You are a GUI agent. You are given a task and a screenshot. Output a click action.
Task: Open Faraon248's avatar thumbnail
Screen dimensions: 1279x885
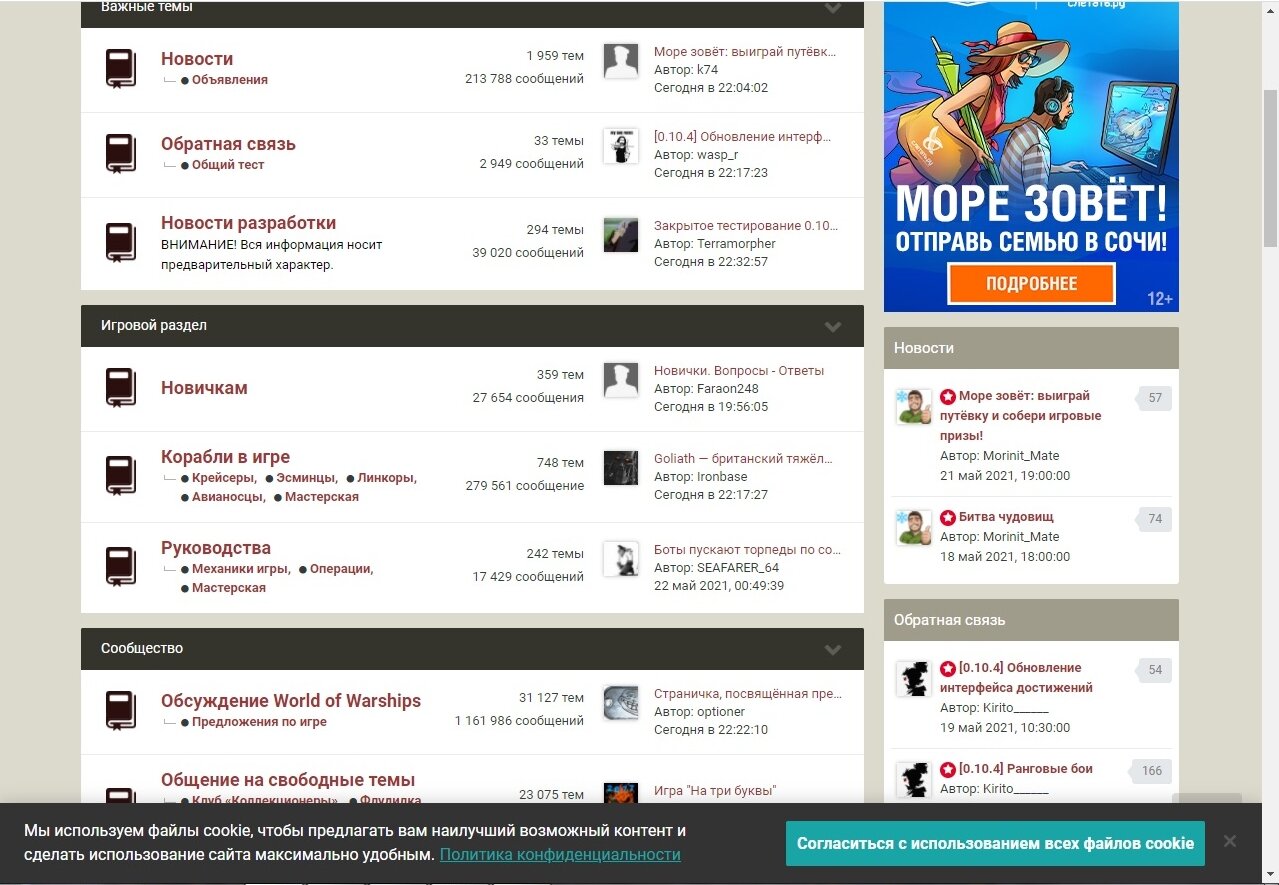pyautogui.click(x=621, y=380)
